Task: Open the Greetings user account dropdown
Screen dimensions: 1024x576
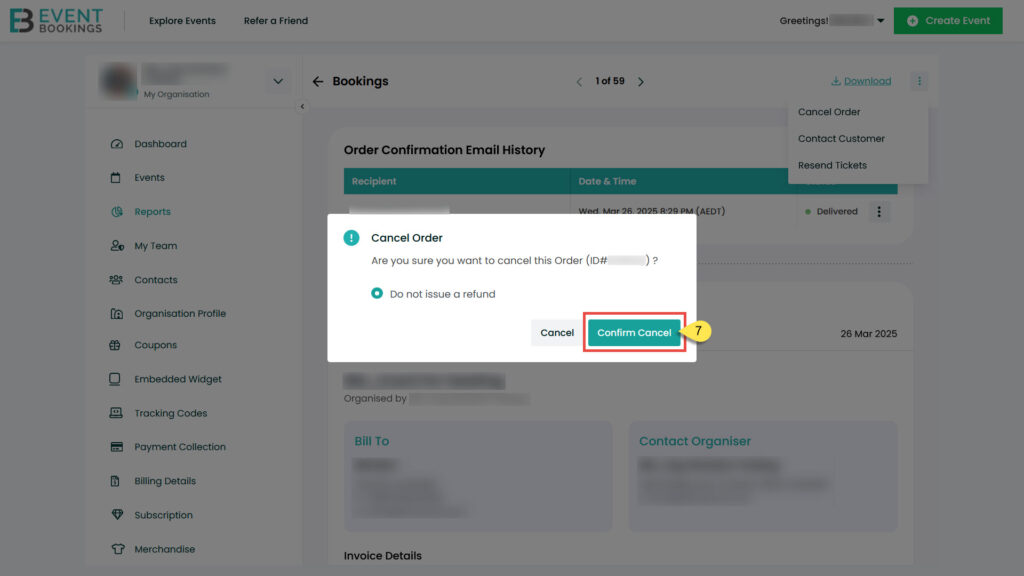Action: pos(880,21)
